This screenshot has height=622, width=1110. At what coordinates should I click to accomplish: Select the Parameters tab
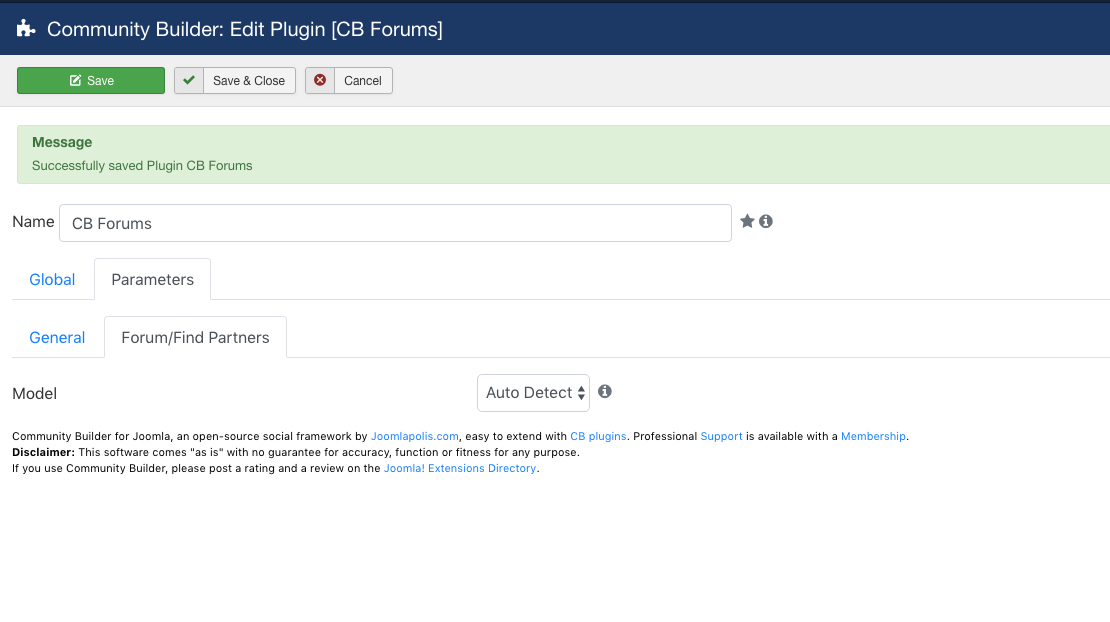coord(152,280)
